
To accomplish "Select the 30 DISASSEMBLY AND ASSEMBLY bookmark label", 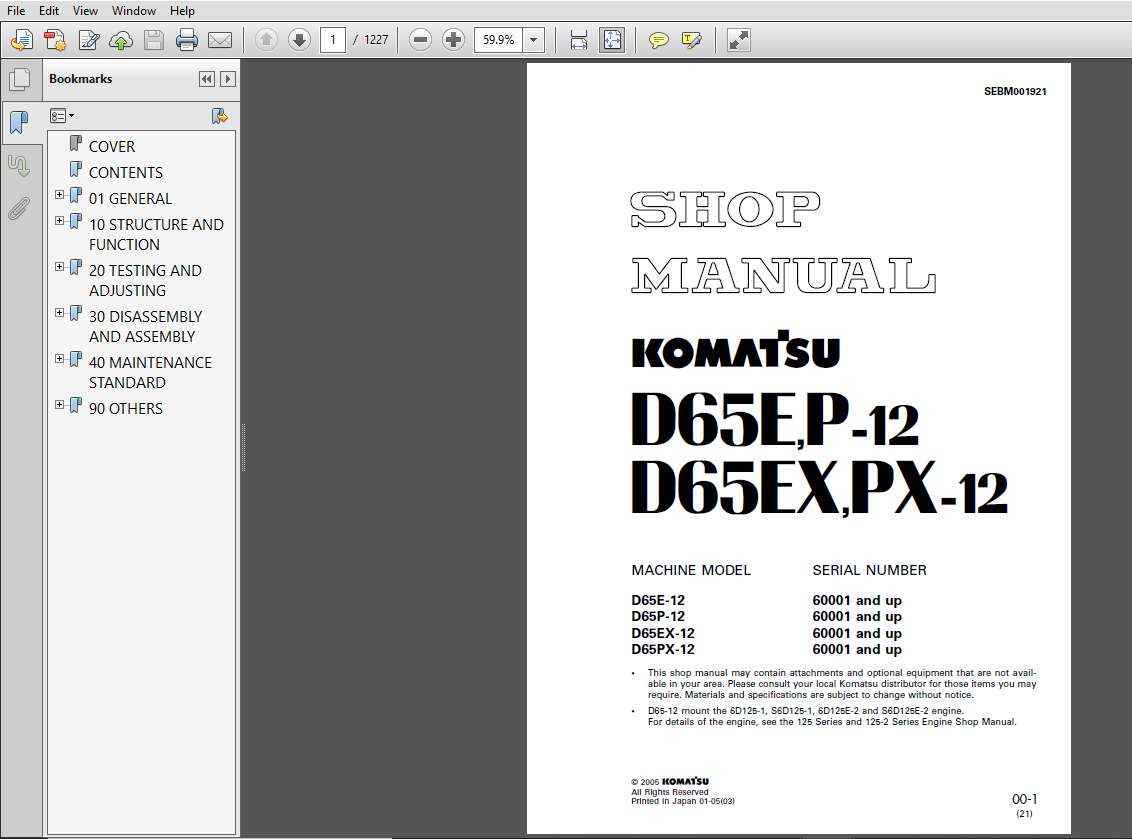I will coord(145,326).
